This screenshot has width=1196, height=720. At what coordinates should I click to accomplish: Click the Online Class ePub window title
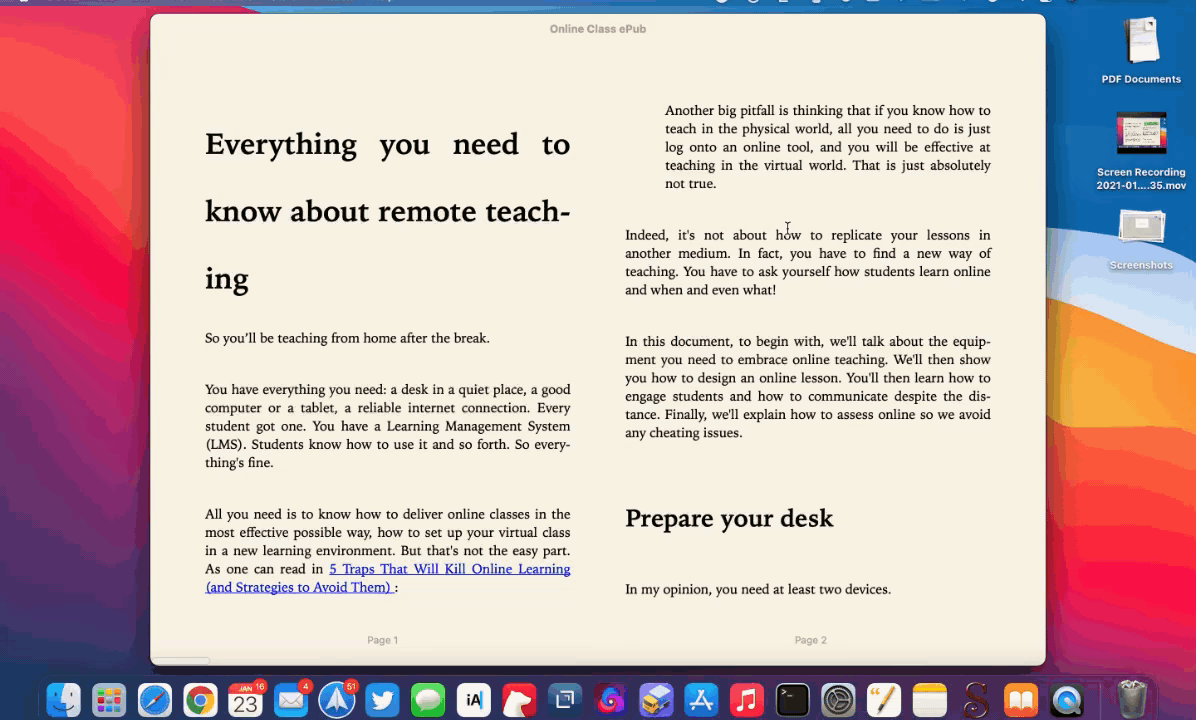click(x=597, y=29)
